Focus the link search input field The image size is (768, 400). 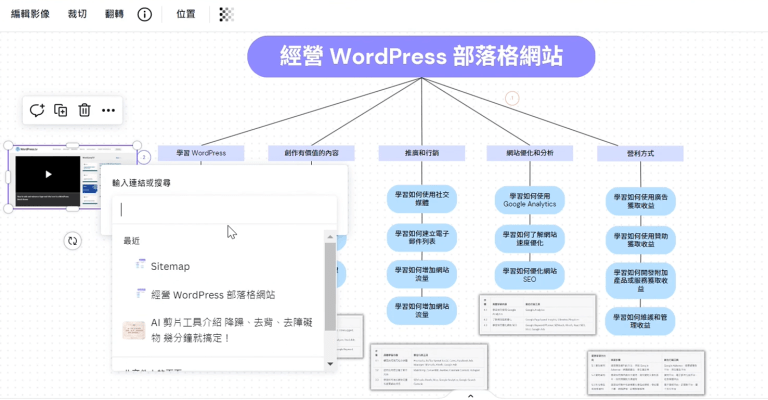[224, 210]
